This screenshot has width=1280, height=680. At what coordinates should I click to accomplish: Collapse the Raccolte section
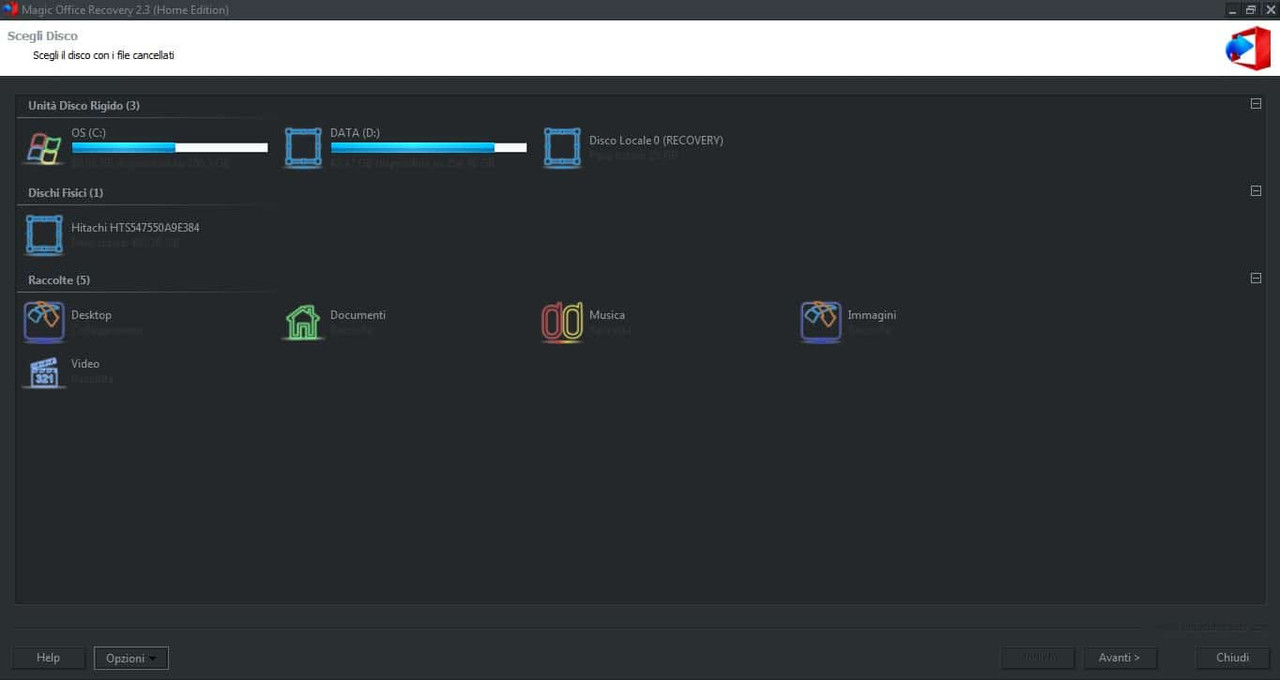pyautogui.click(x=1256, y=278)
